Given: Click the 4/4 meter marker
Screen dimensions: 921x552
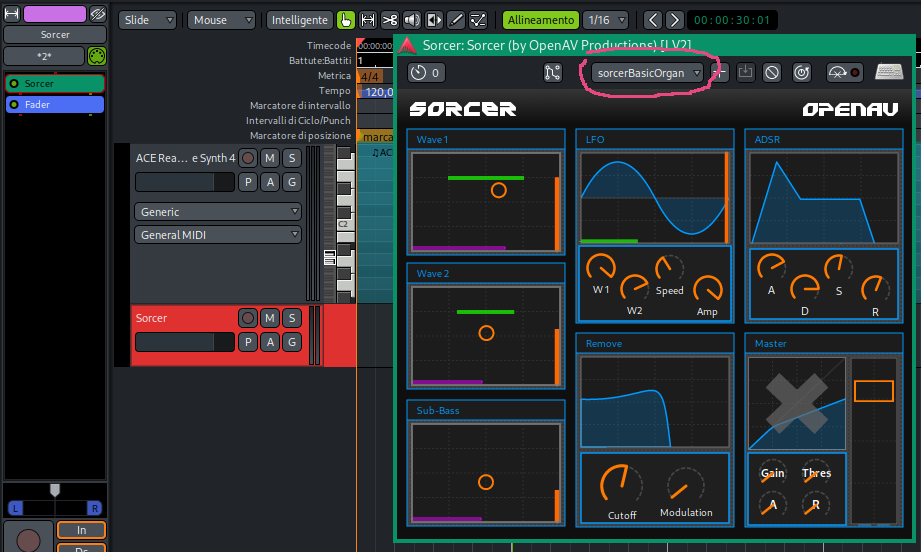Looking at the screenshot, I should point(369,76).
